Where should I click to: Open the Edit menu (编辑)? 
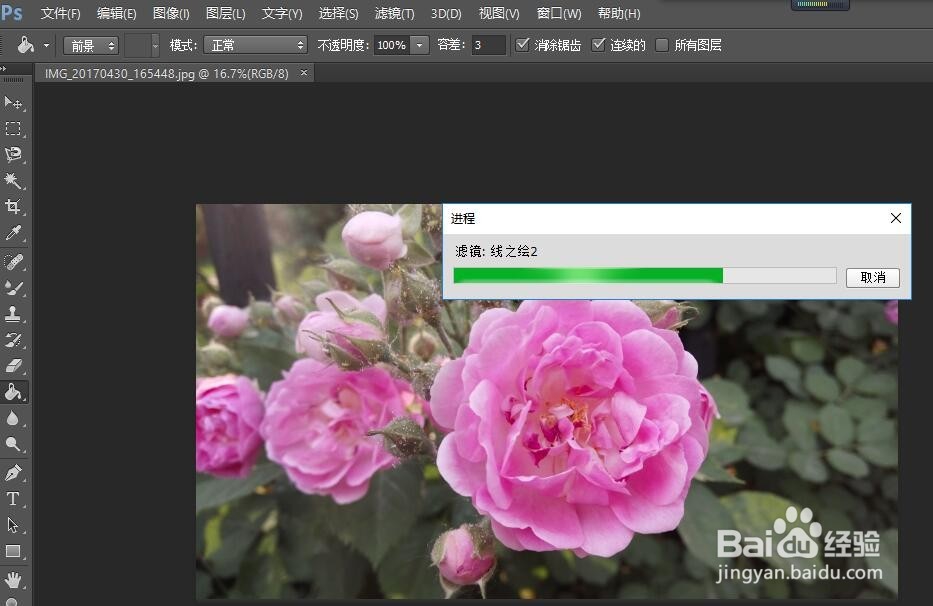[116, 13]
